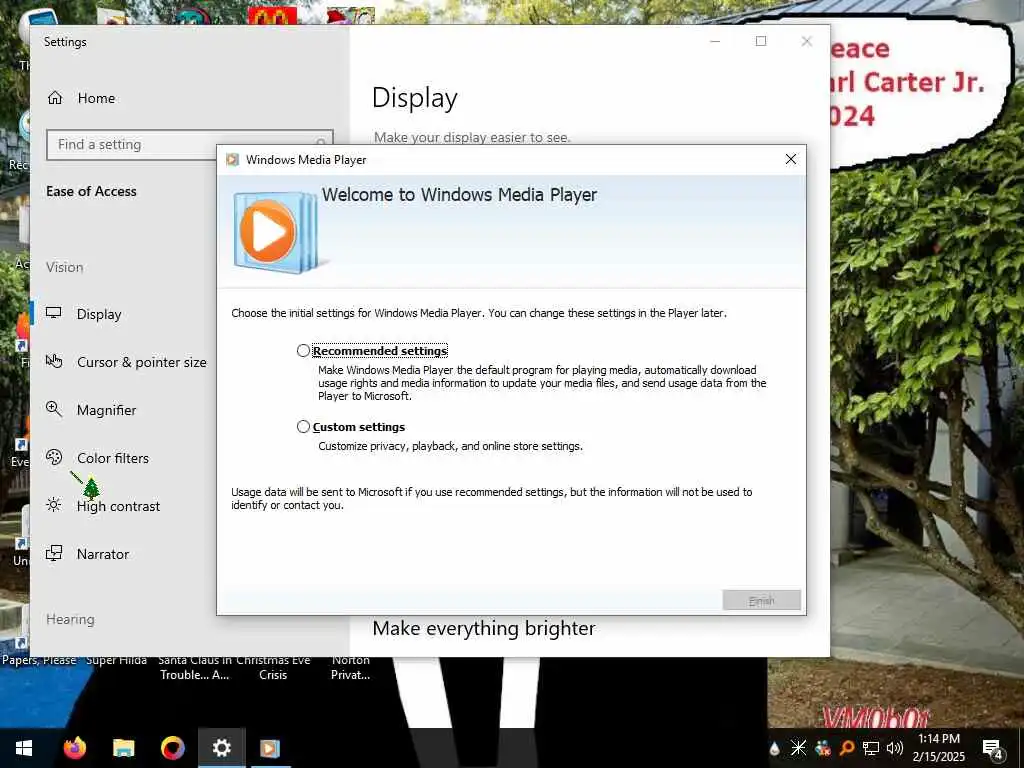Screen dimensions: 1024x768
Task: Open the clock showing 1:14 PM
Action: coord(939,748)
